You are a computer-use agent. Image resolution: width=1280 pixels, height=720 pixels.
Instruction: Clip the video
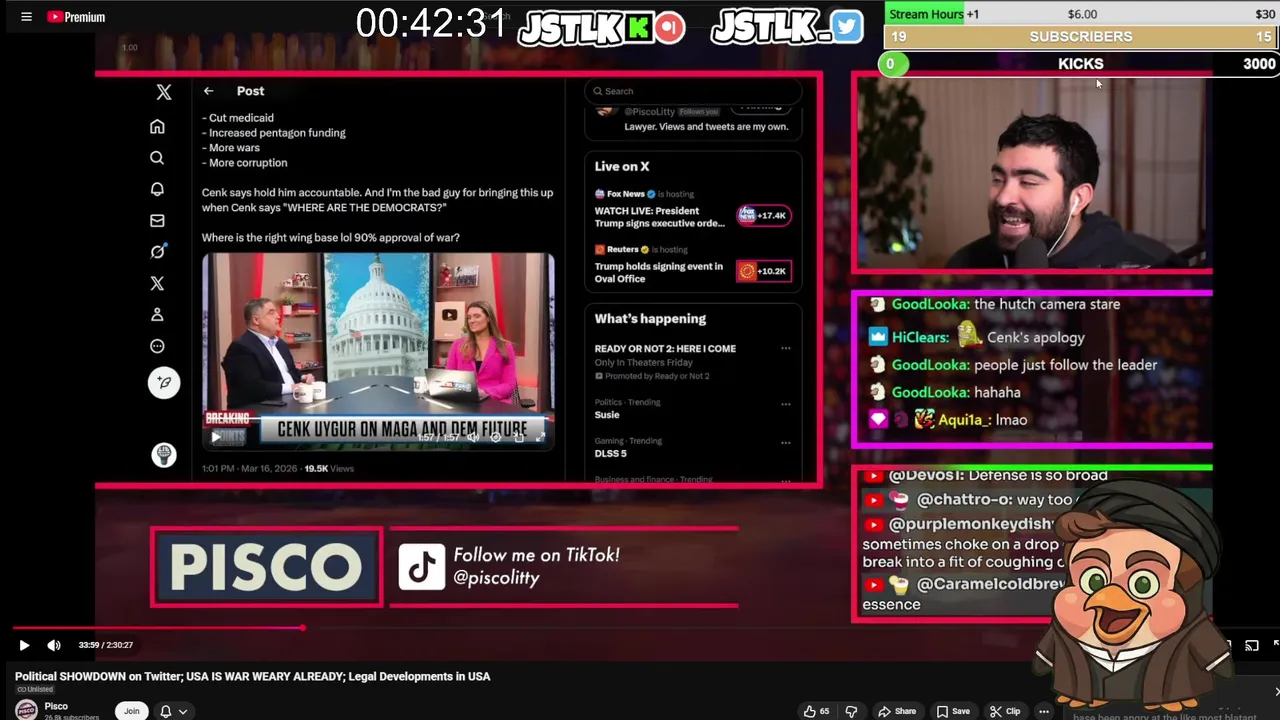click(x=1005, y=711)
